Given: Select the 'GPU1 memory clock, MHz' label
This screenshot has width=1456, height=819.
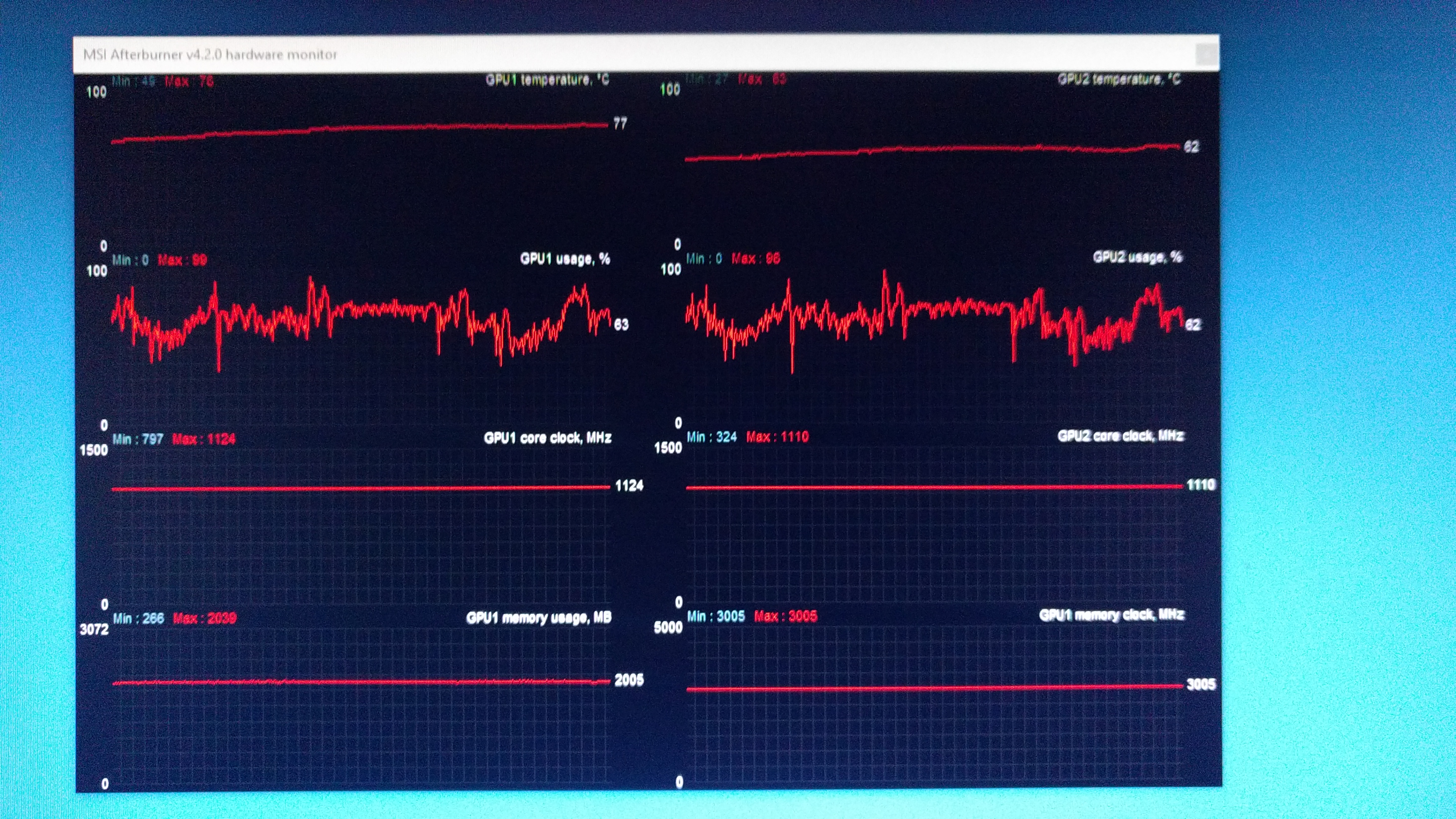Looking at the screenshot, I should click(1111, 615).
